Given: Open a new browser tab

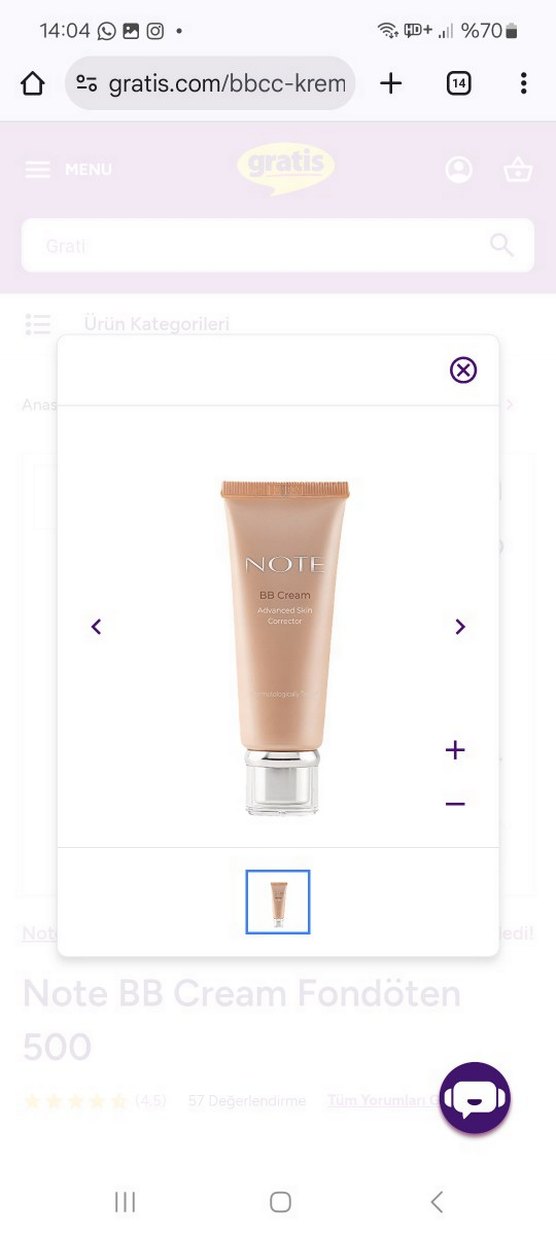Looking at the screenshot, I should pyautogui.click(x=391, y=84).
